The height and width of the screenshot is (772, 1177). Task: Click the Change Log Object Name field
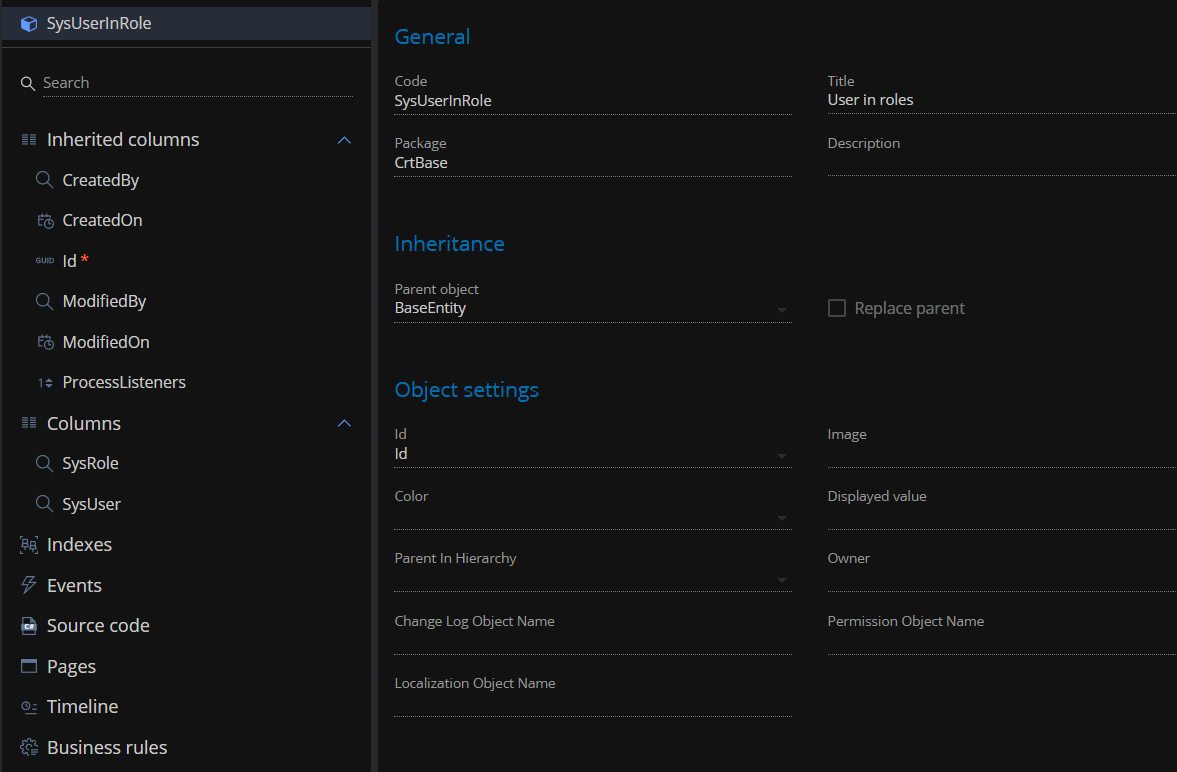pos(592,642)
